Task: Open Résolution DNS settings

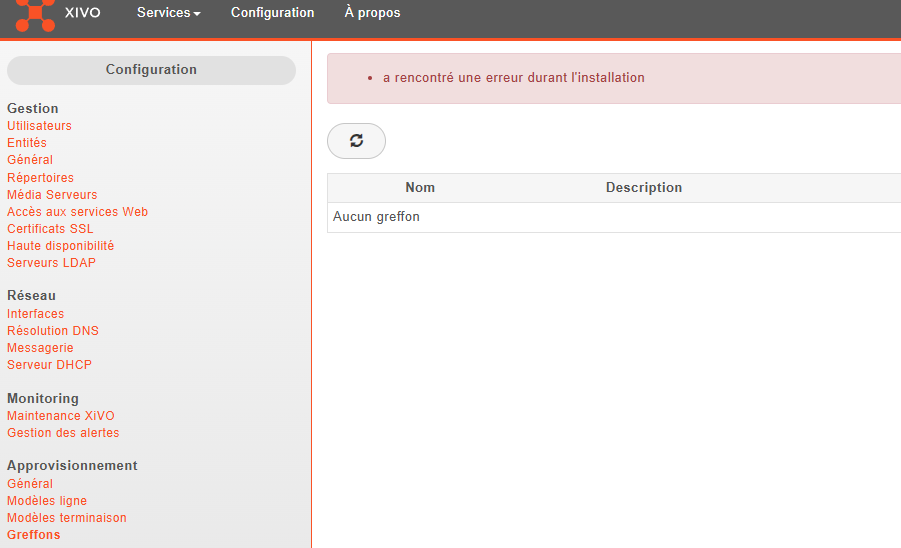Action: coord(53,331)
